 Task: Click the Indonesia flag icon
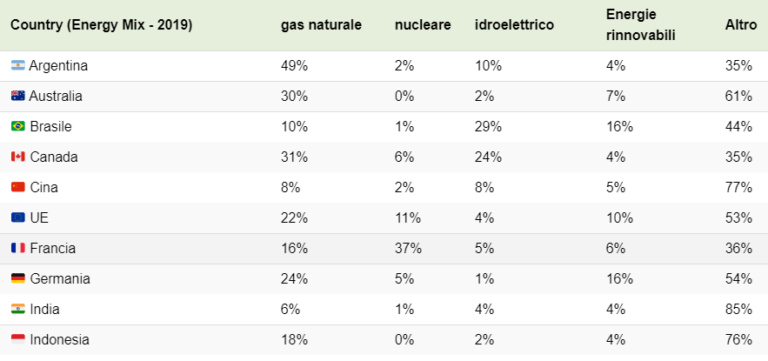click(18, 339)
